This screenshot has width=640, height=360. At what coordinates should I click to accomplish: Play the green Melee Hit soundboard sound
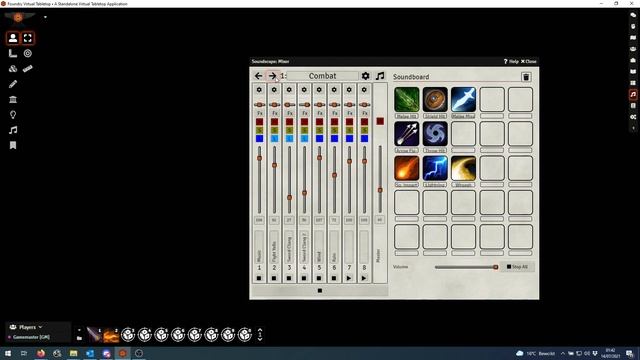407,99
